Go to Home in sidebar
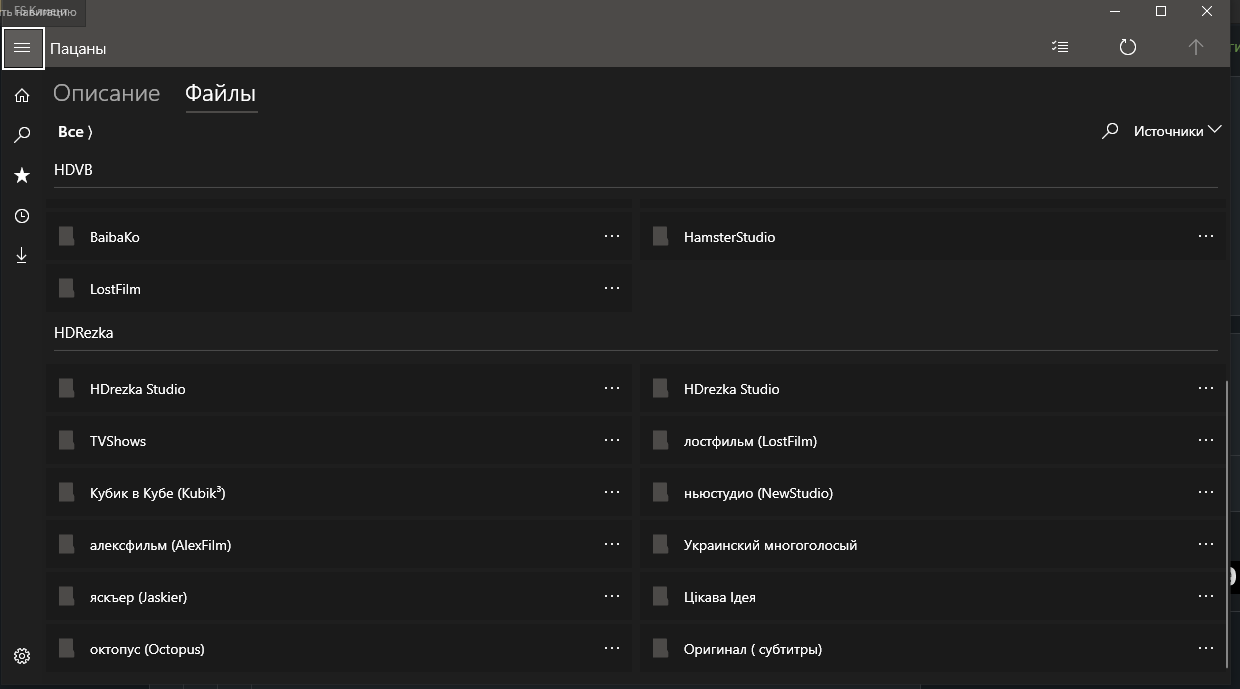 (x=22, y=96)
